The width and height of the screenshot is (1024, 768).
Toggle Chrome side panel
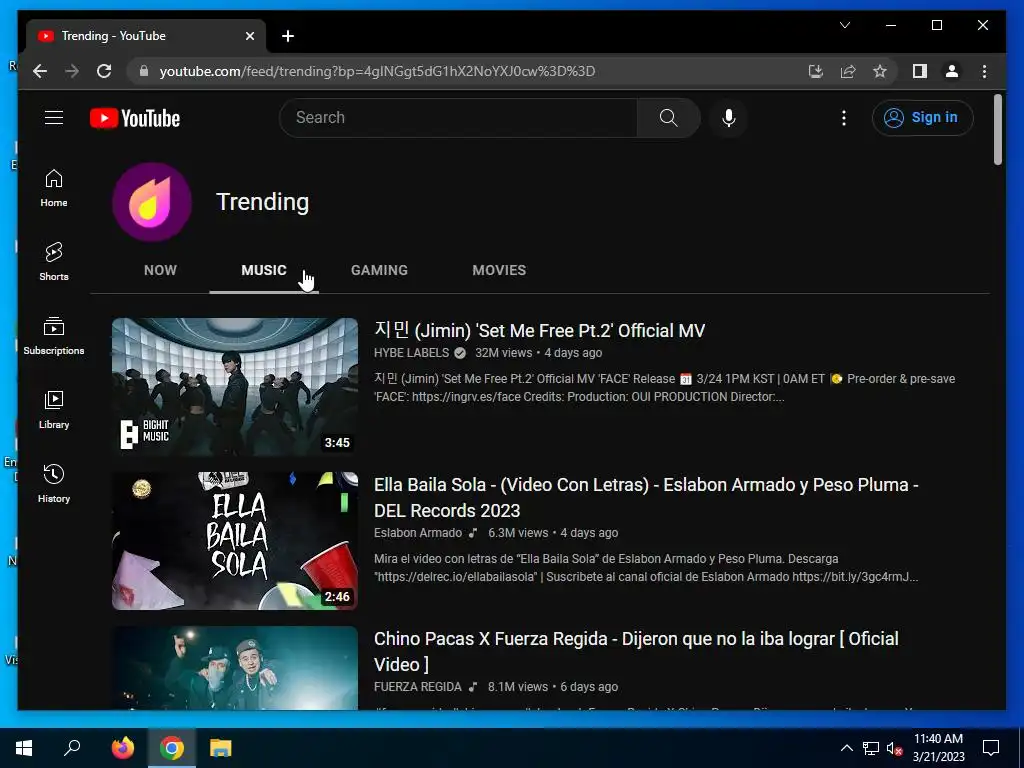click(x=920, y=71)
